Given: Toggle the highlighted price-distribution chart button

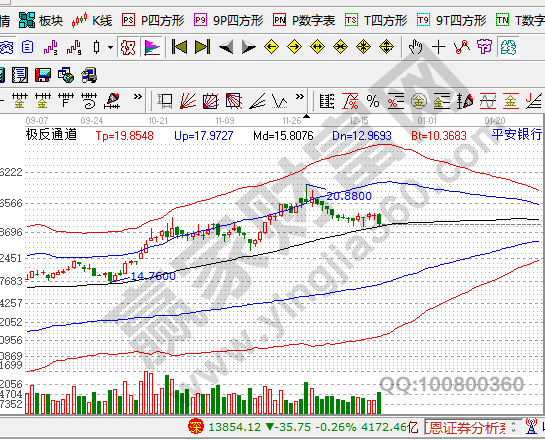Looking at the screenshot, I should coord(152,47).
